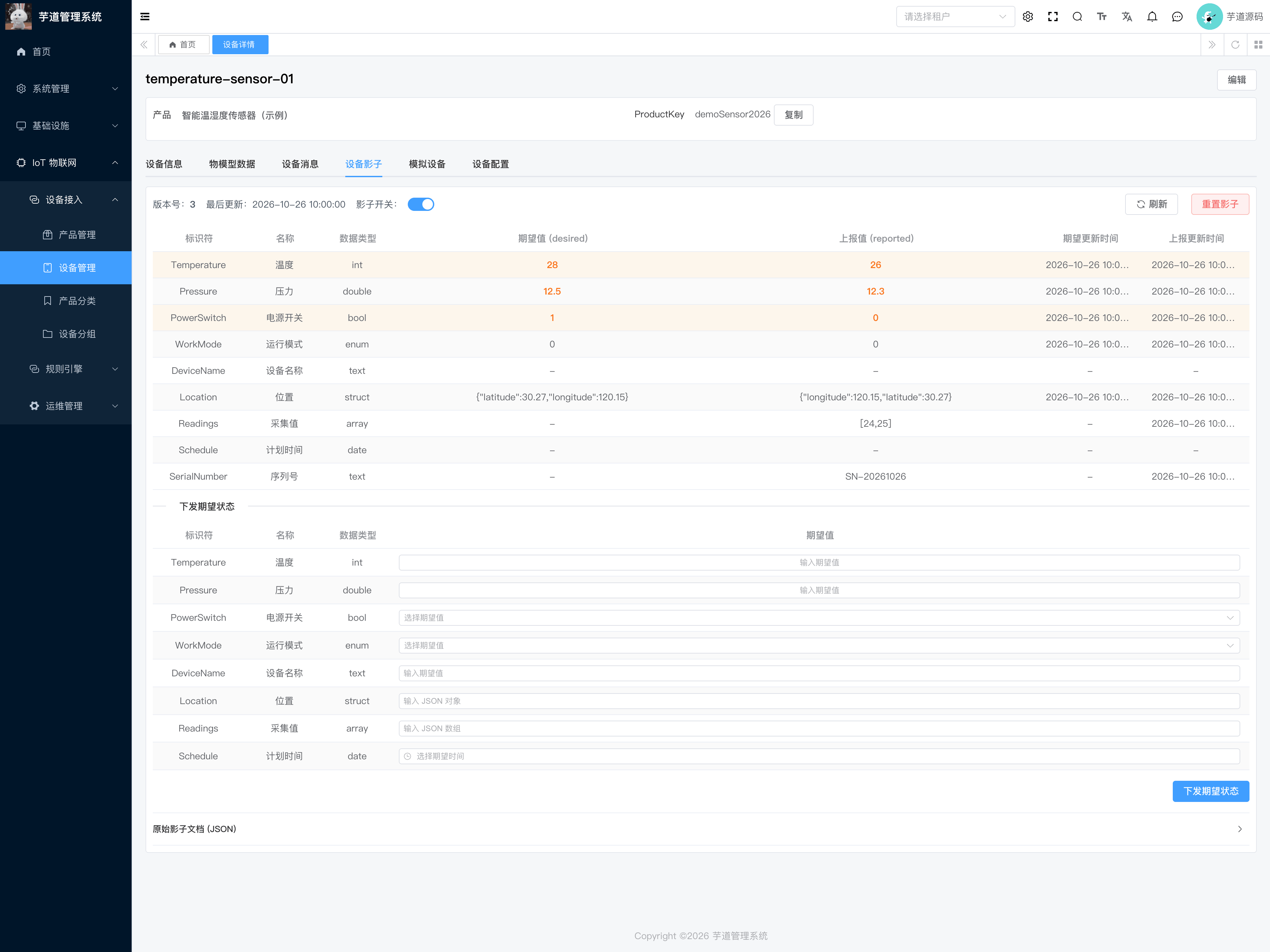This screenshot has width=1270, height=952.
Task: Expand the 规则引擎 menu
Action: pos(65,369)
